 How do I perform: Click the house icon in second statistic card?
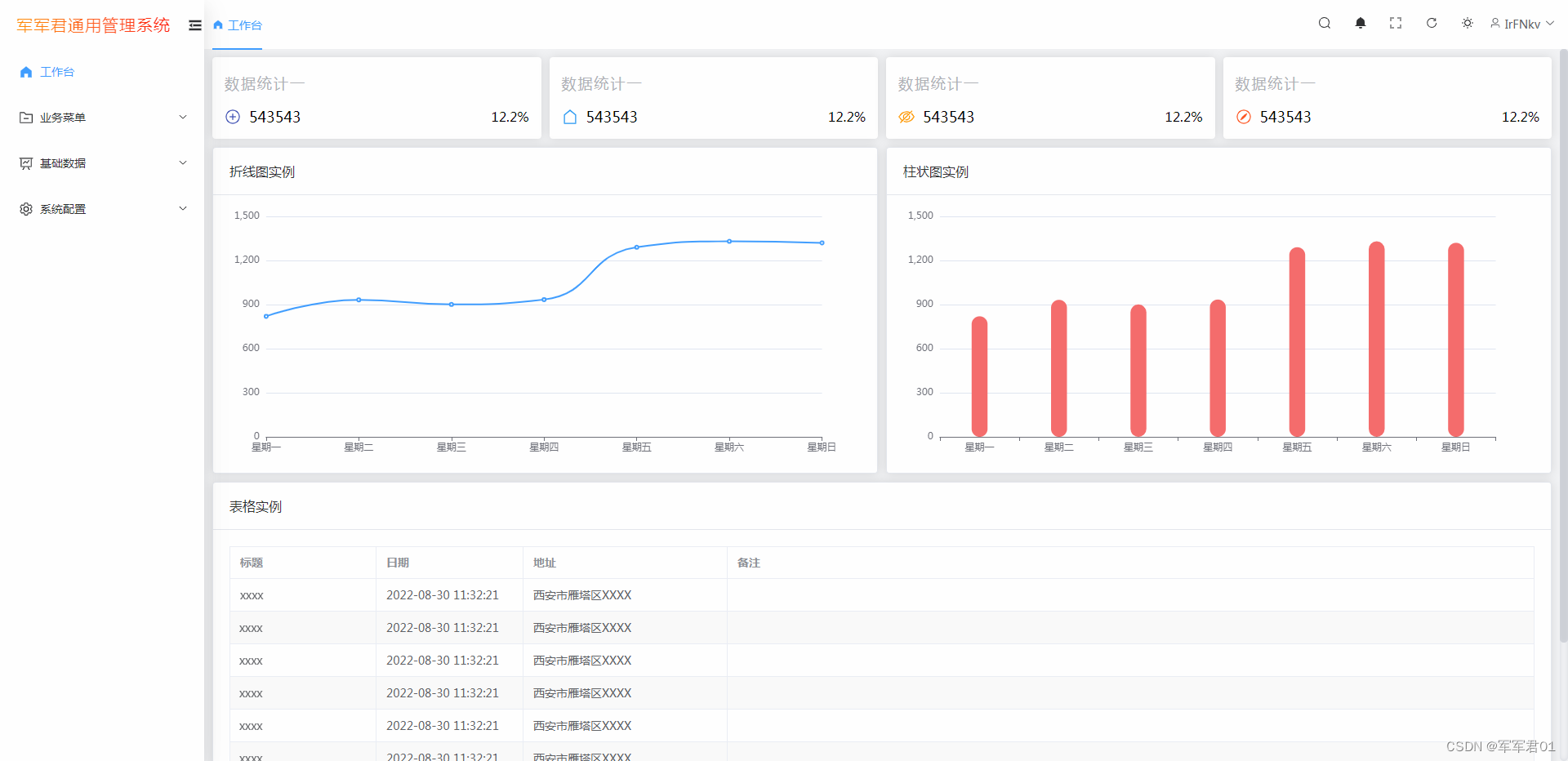point(570,117)
